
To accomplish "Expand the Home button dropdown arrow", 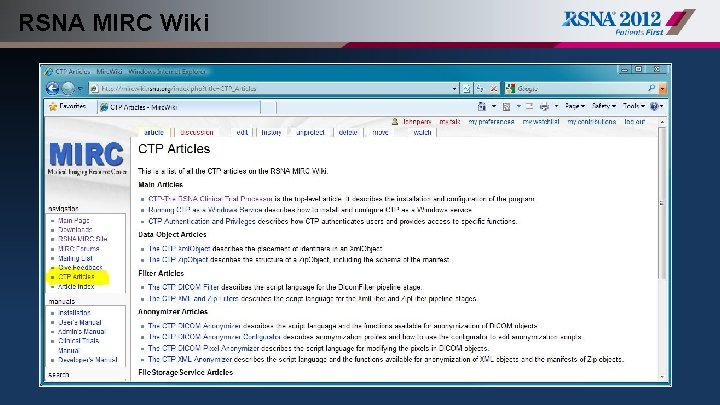I will point(494,107).
